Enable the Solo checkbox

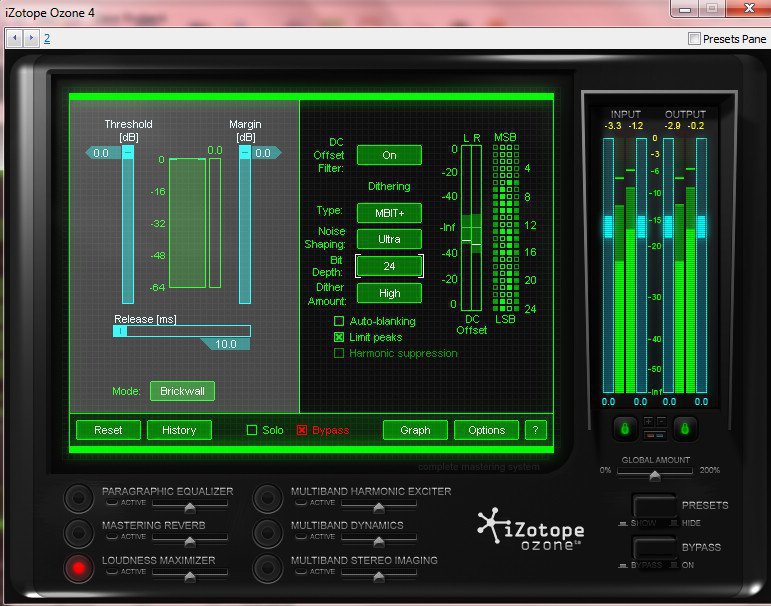(252, 430)
